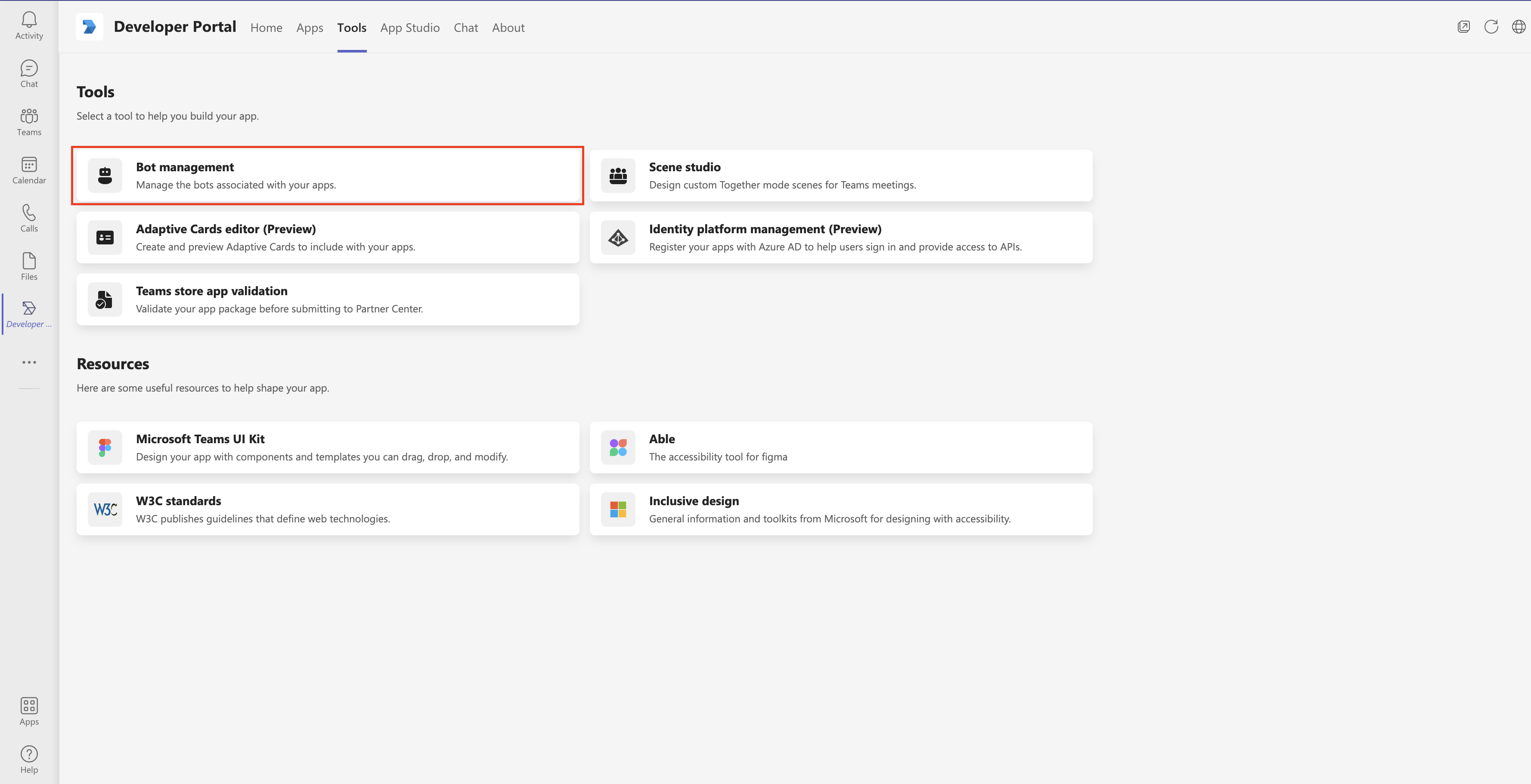Go to Teams in the sidebar

pos(28,122)
